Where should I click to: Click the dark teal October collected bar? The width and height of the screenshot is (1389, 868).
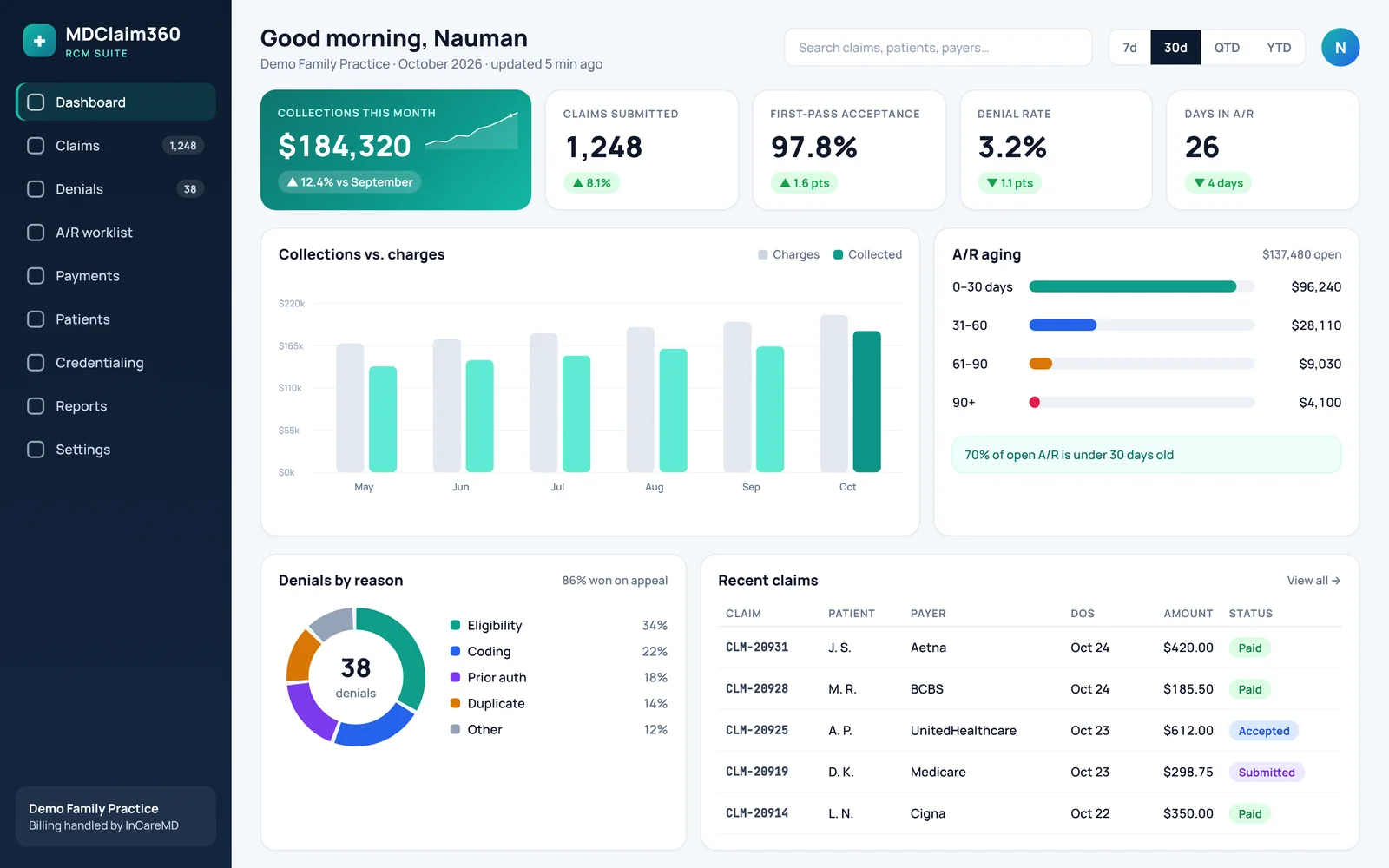pos(867,402)
